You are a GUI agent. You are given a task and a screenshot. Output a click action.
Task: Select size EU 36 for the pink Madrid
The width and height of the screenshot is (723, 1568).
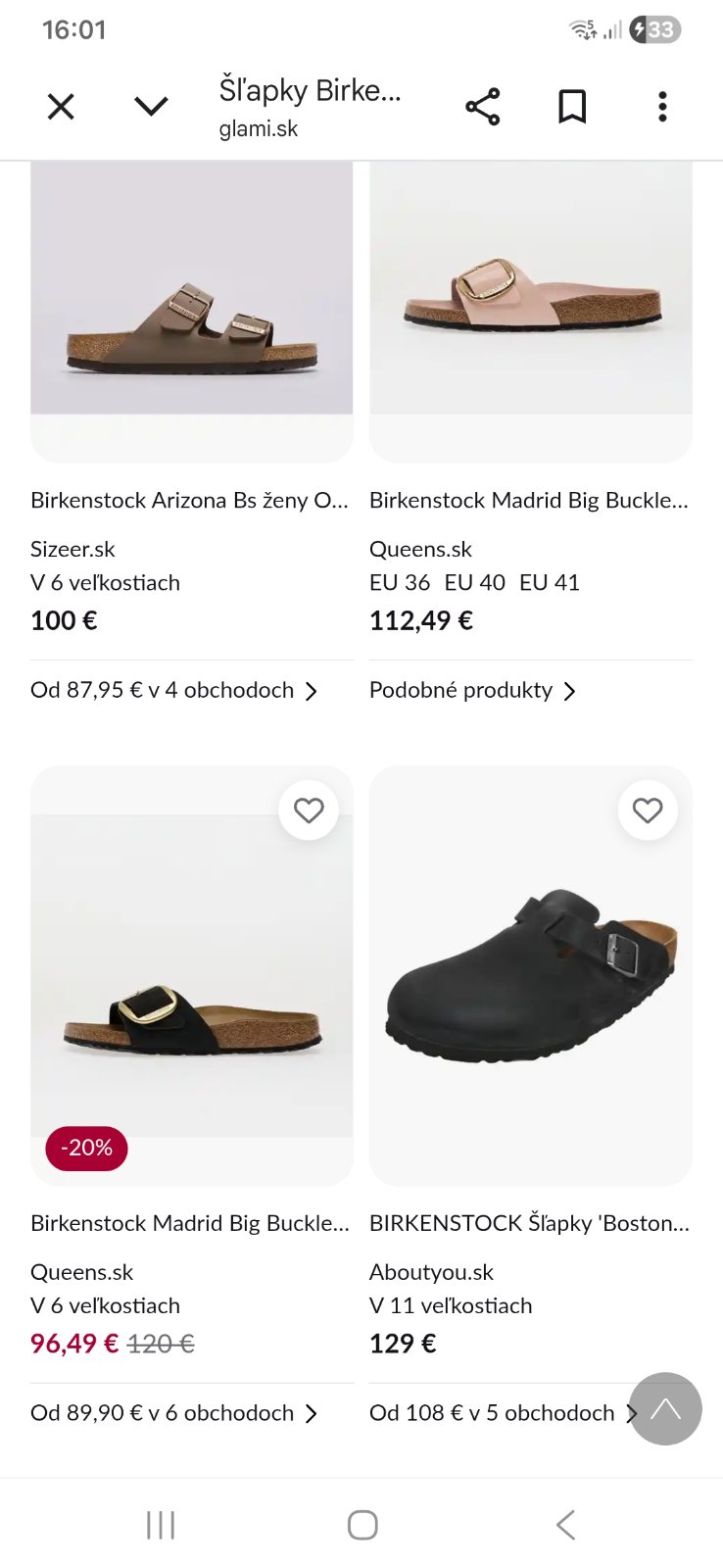tap(400, 583)
